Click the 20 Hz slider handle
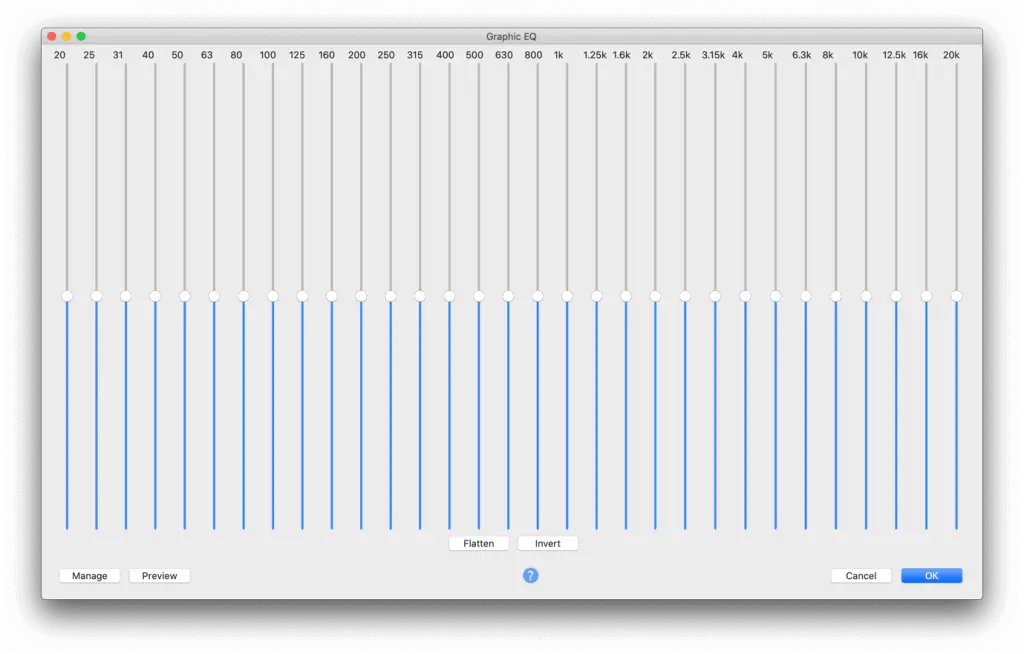 (x=67, y=297)
